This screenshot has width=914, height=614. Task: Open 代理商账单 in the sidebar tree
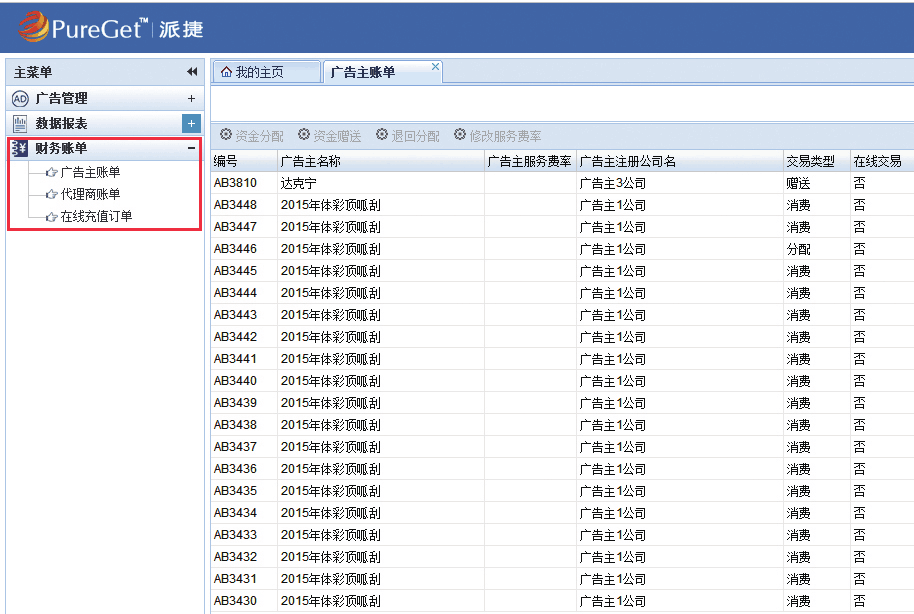(90, 194)
